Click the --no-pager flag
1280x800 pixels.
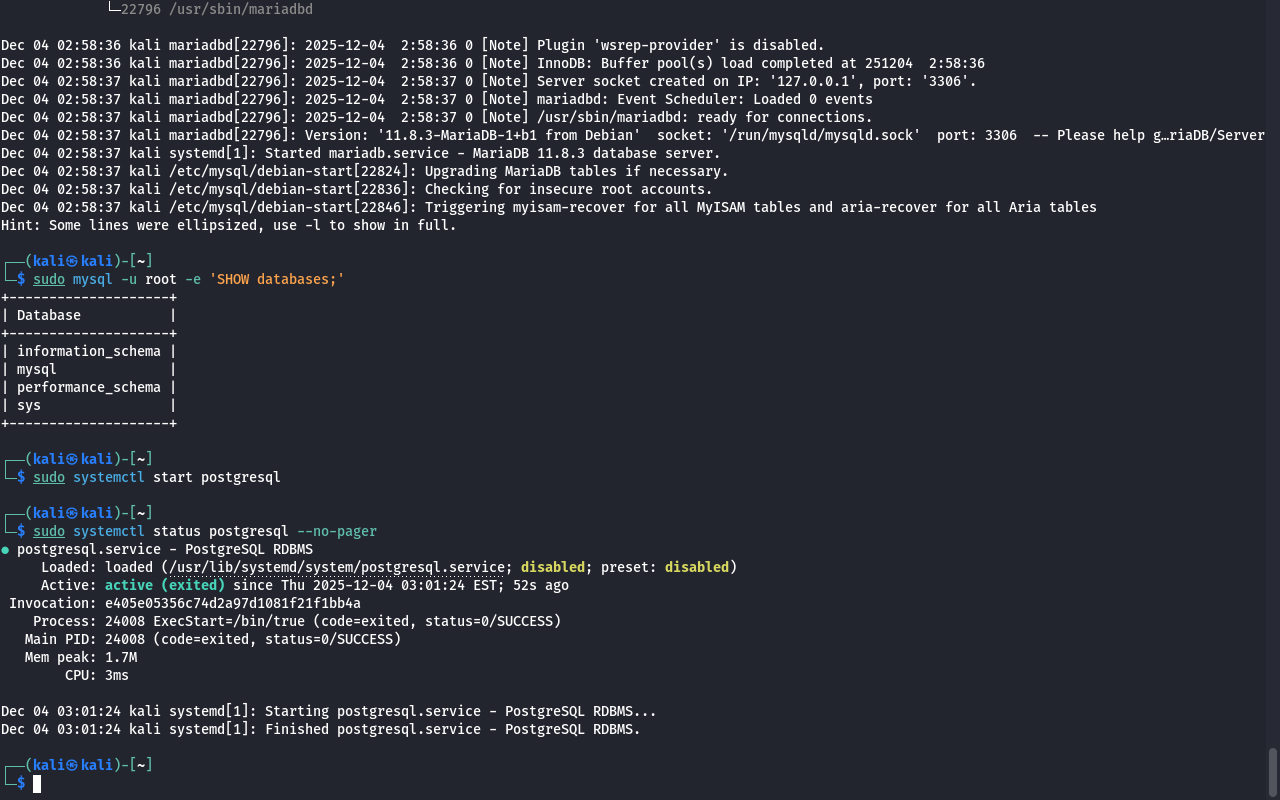337,531
